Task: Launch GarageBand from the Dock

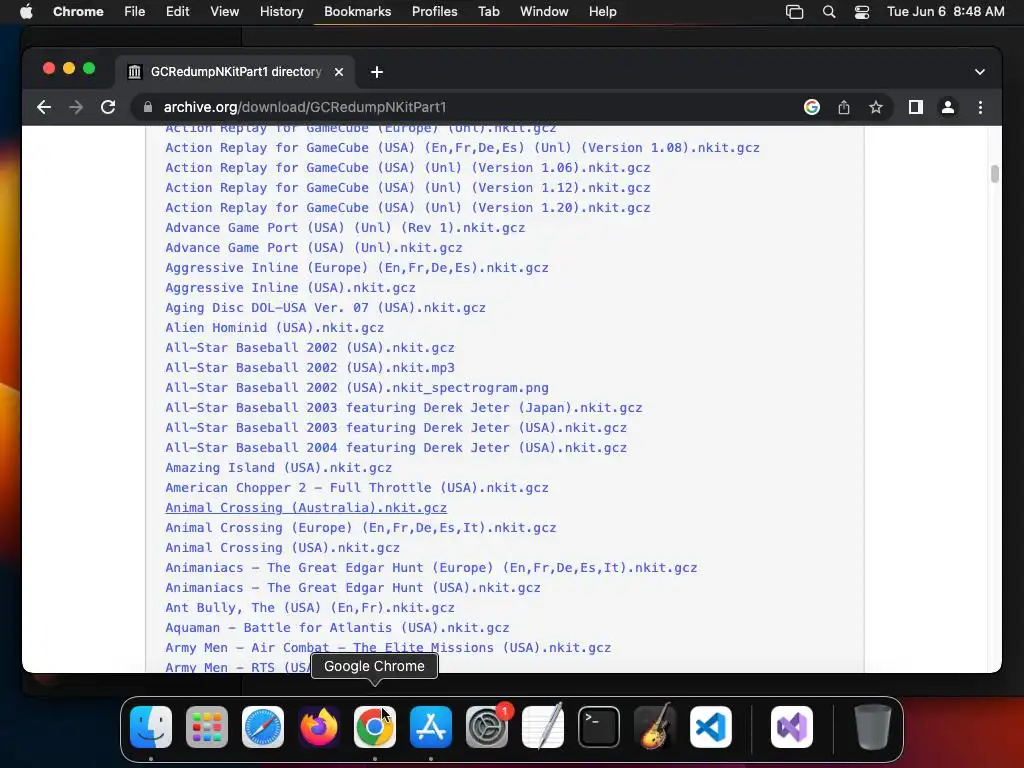Action: click(x=655, y=727)
